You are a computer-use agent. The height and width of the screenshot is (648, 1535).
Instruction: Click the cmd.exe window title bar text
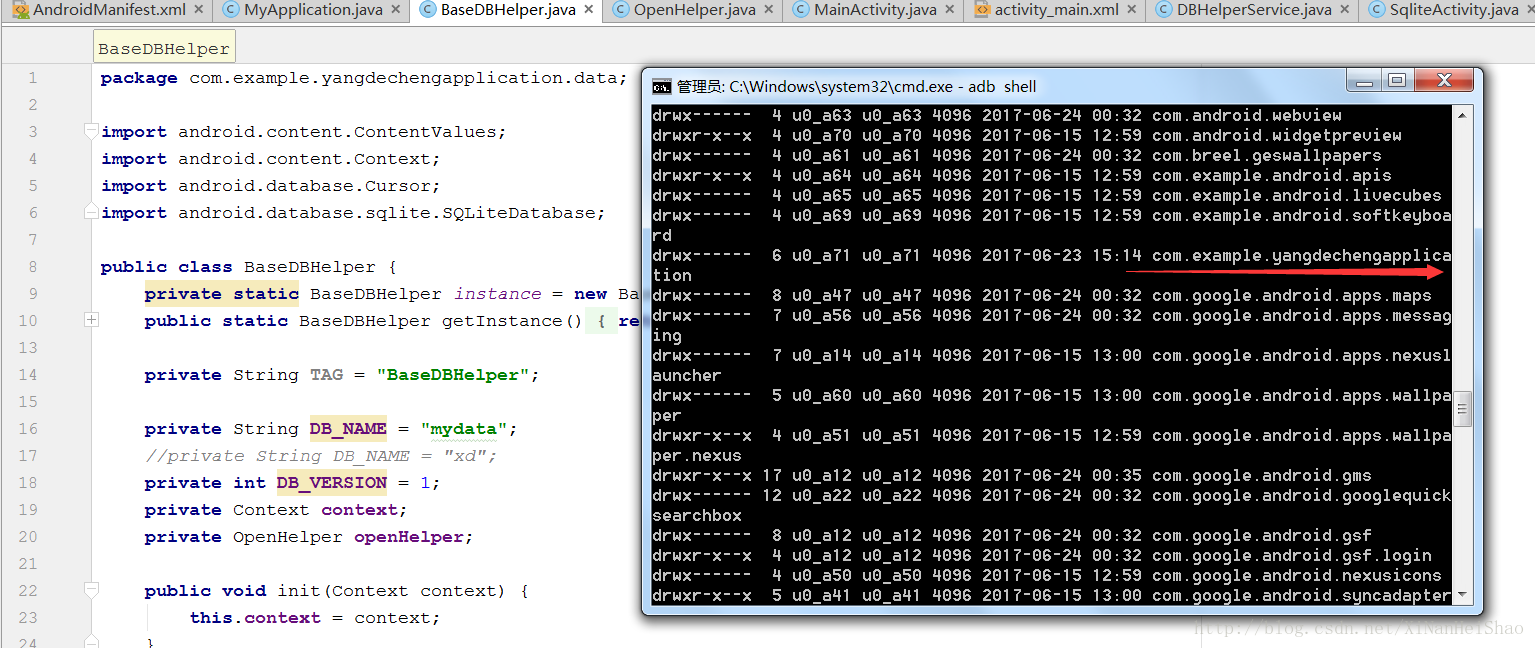(x=856, y=86)
